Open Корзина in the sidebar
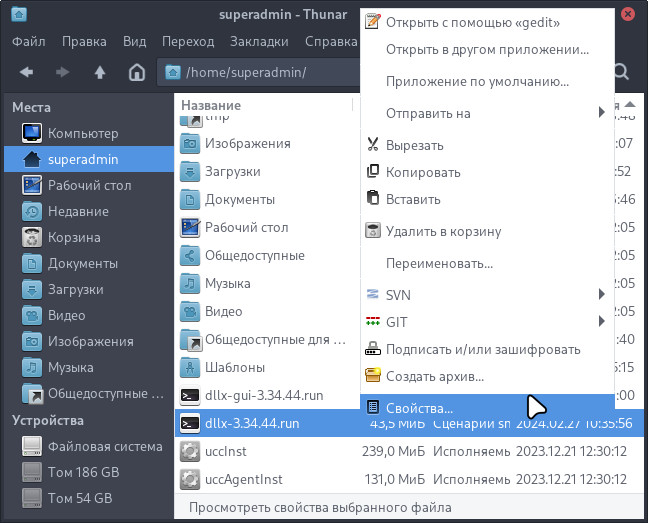This screenshot has width=648, height=523. 74,237
